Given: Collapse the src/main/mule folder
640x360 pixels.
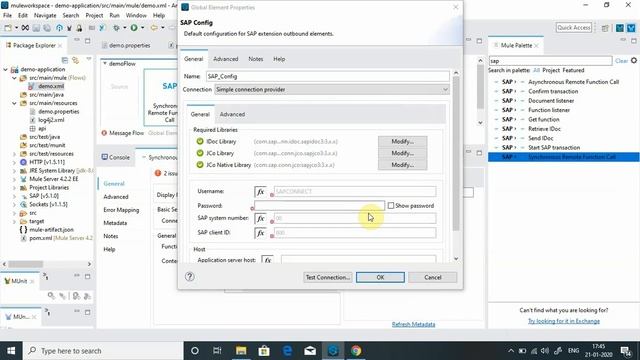Looking at the screenshot, I should click(x=14, y=78).
